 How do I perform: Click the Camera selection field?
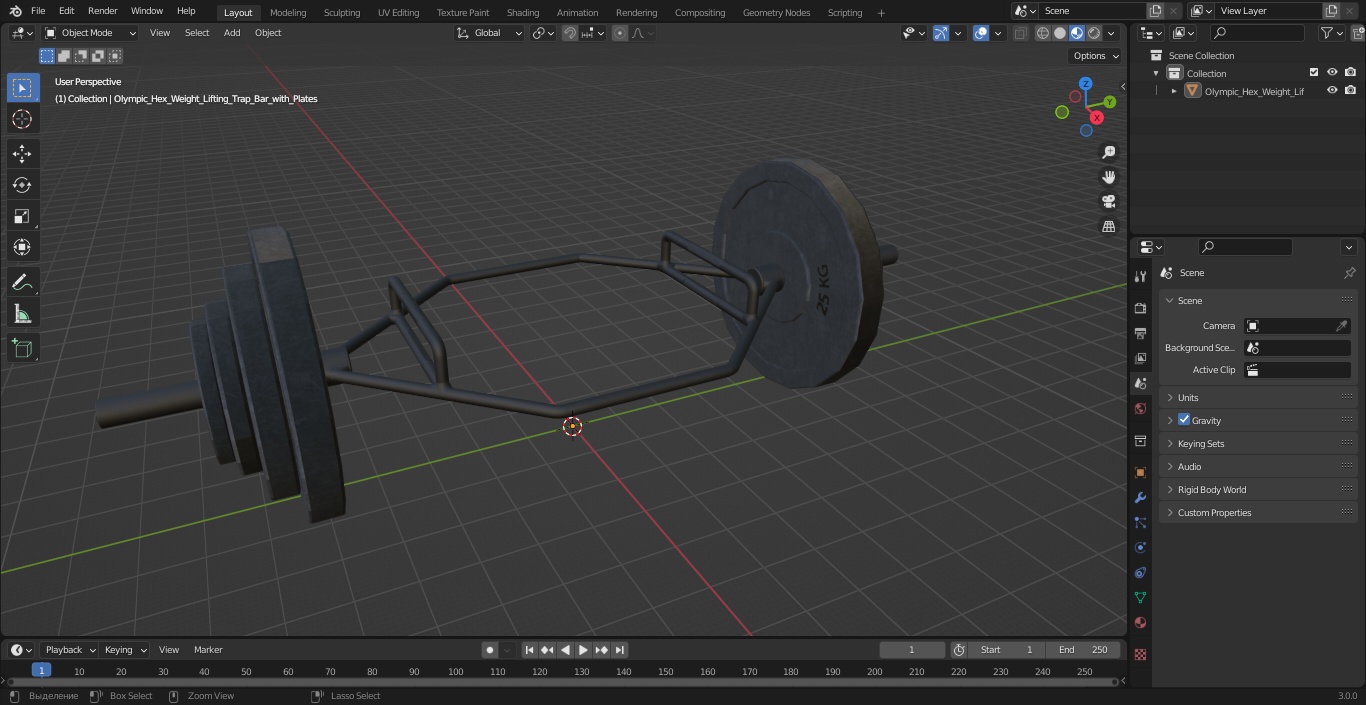point(1297,326)
